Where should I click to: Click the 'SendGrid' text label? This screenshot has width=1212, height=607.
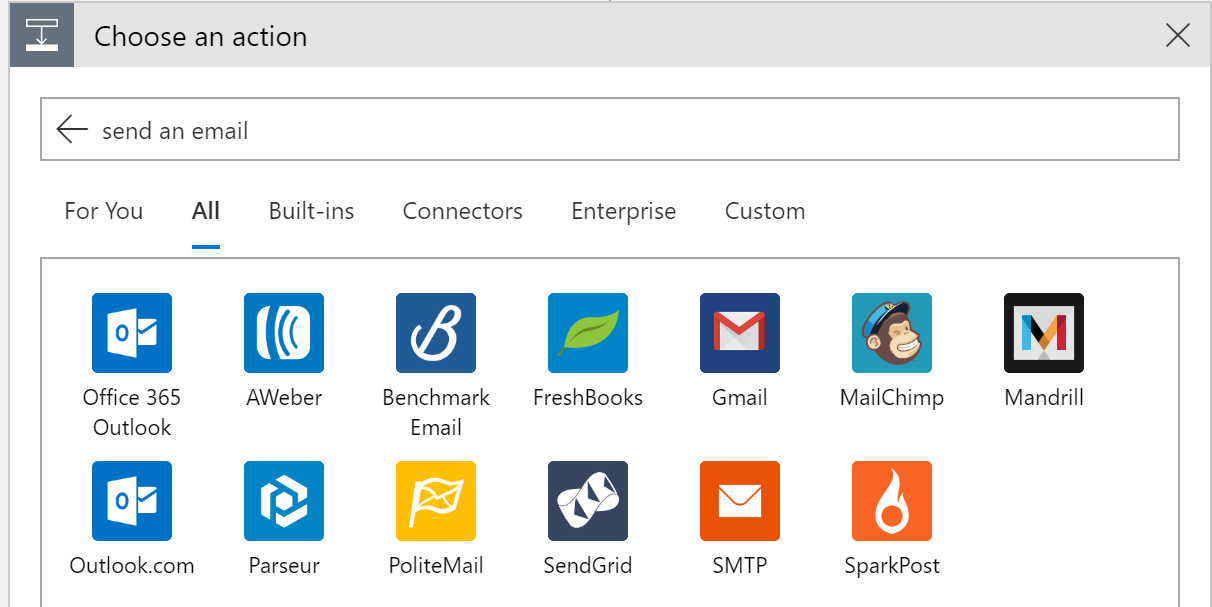[588, 566]
